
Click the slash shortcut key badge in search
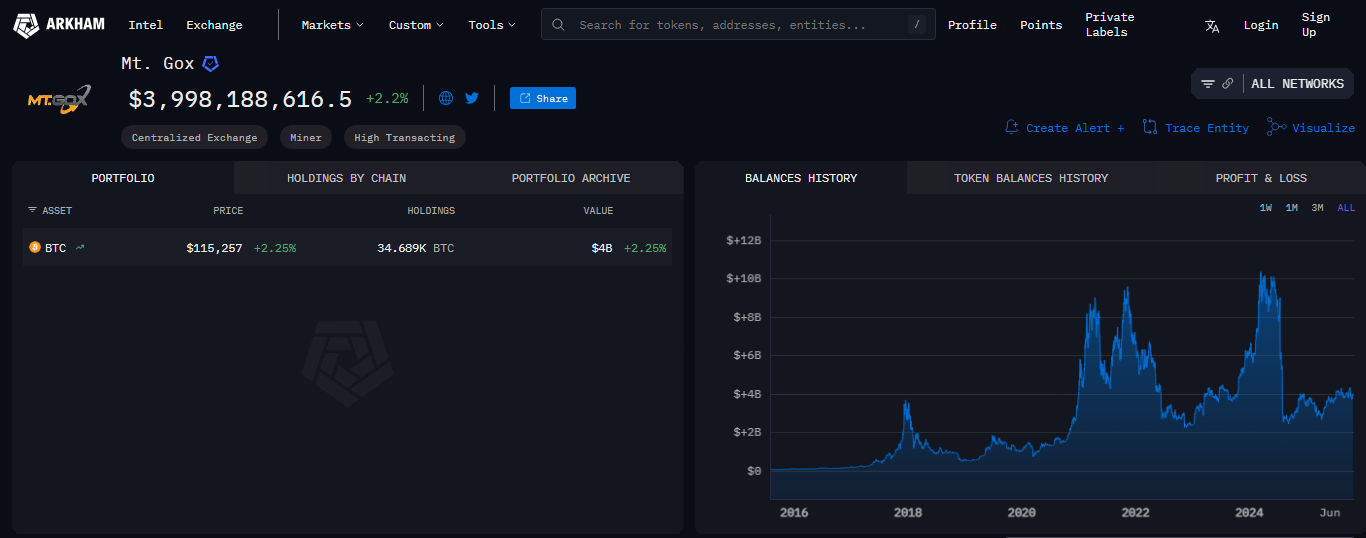917,25
